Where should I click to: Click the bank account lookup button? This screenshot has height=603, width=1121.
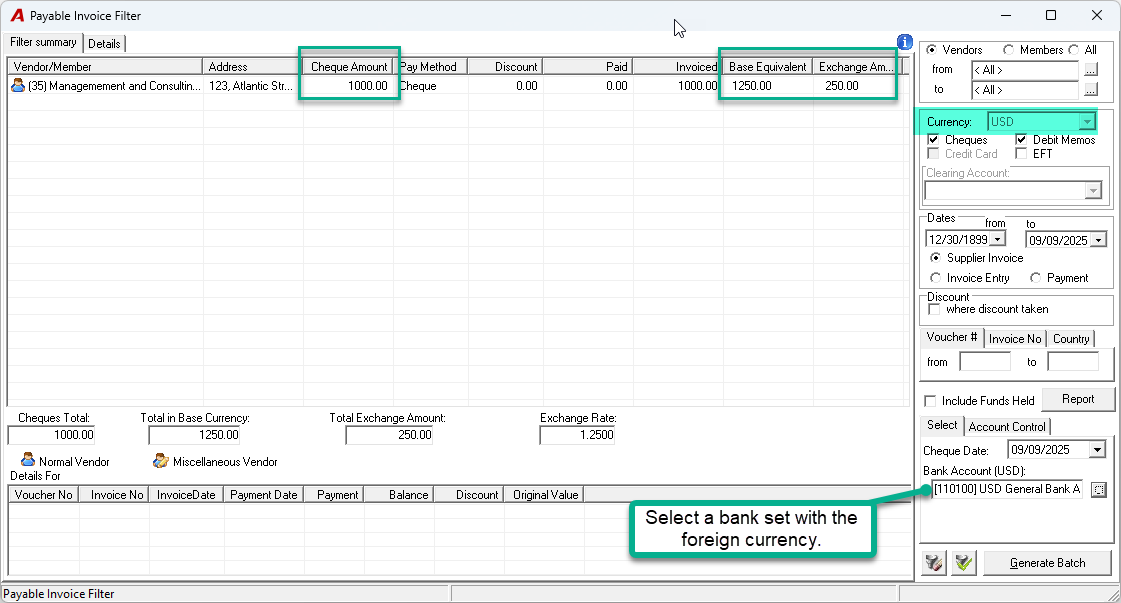(x=1099, y=490)
